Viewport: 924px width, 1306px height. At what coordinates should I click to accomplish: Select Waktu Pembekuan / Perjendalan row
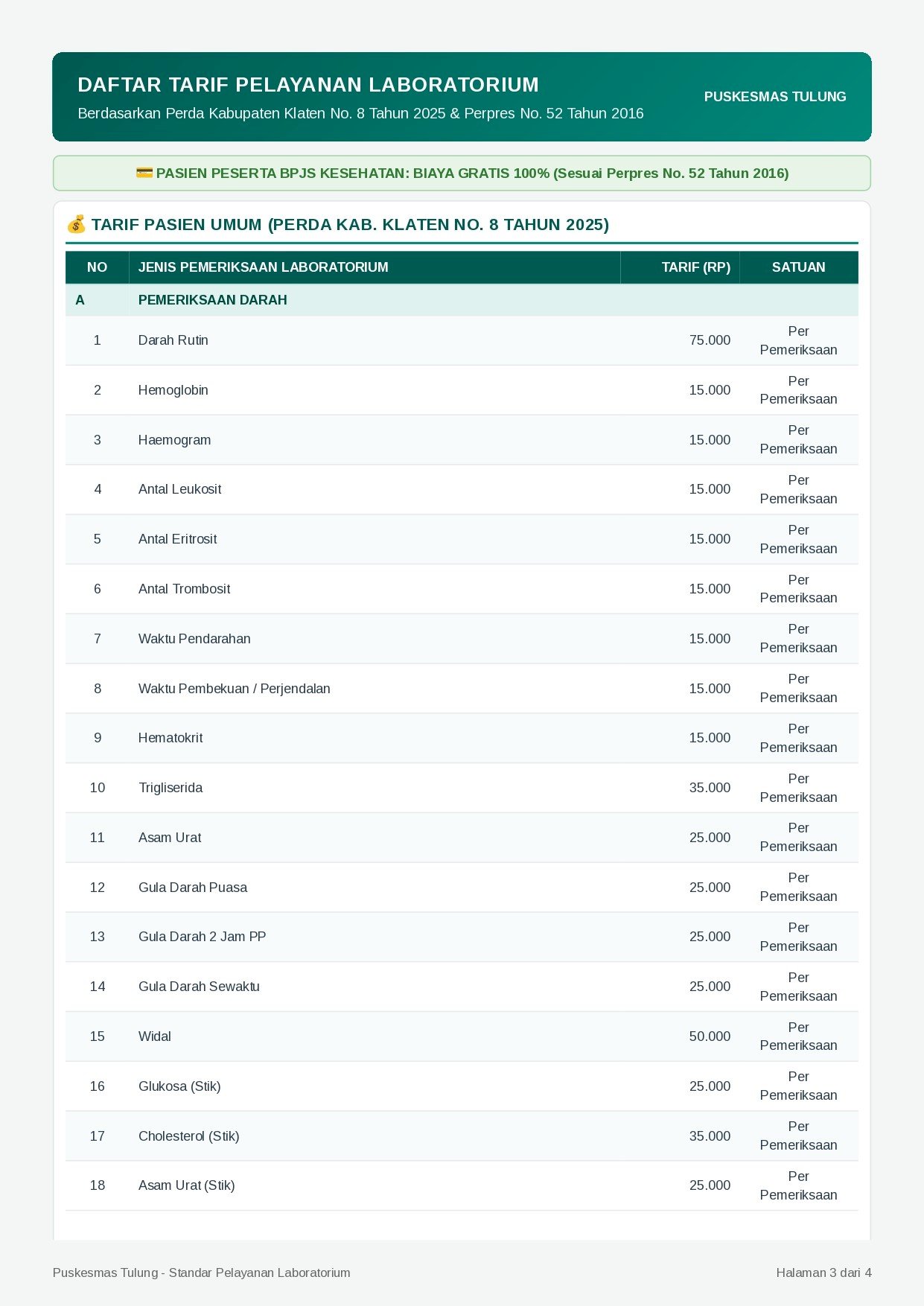(462, 689)
